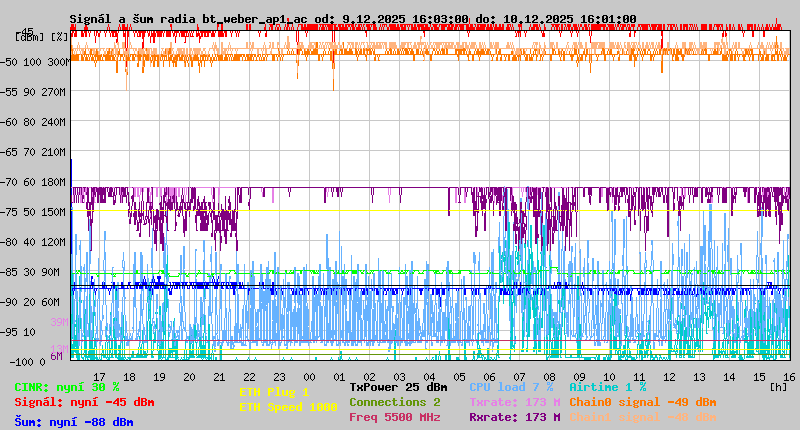Select the Freq 5500 MHz label
The image size is (800, 430).
(x=394, y=417)
